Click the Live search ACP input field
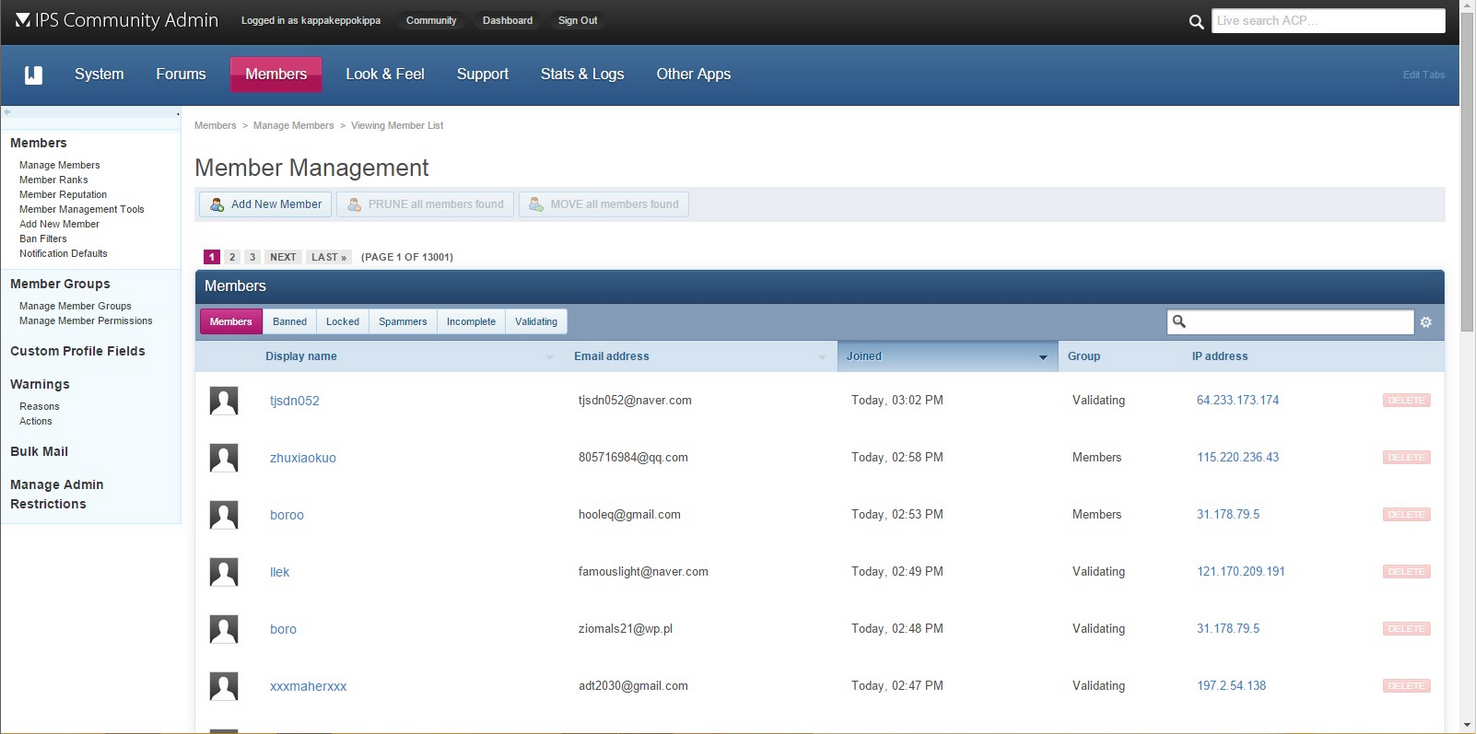The width and height of the screenshot is (1477, 734). click(1327, 21)
